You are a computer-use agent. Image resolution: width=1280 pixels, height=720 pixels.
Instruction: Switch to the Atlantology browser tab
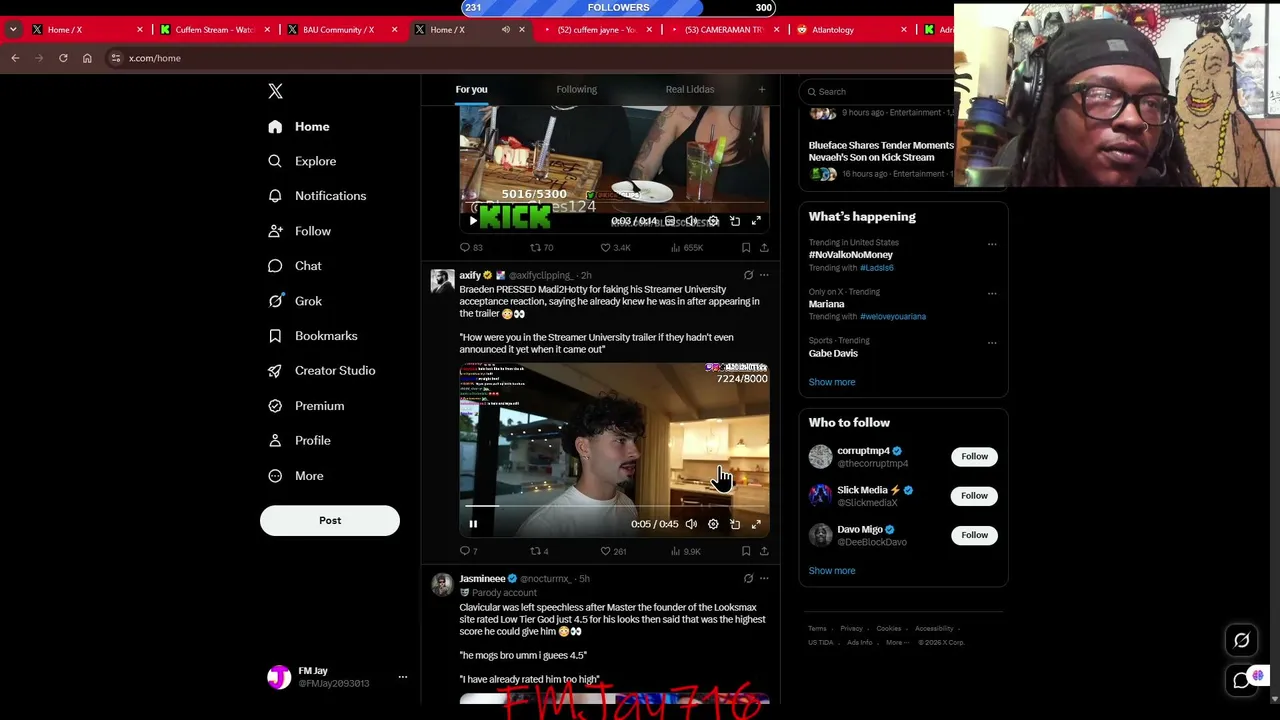tap(852, 30)
